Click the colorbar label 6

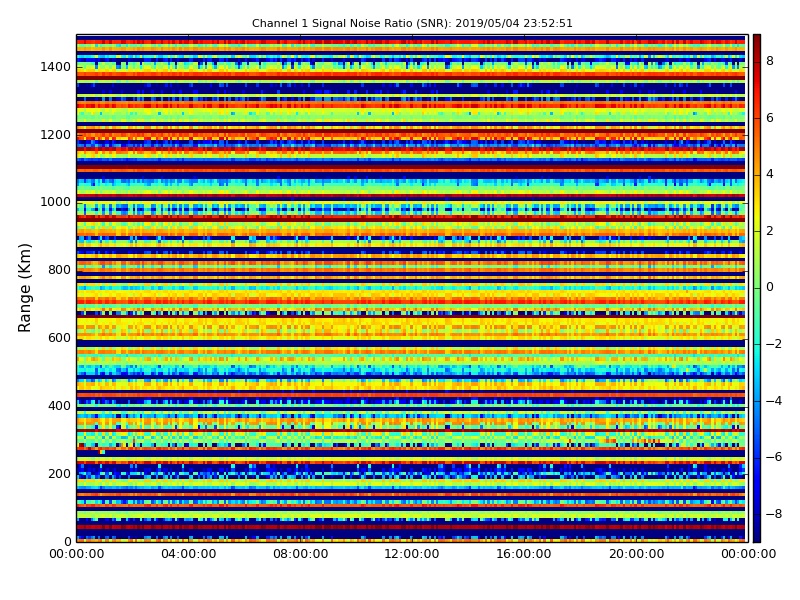[770, 118]
